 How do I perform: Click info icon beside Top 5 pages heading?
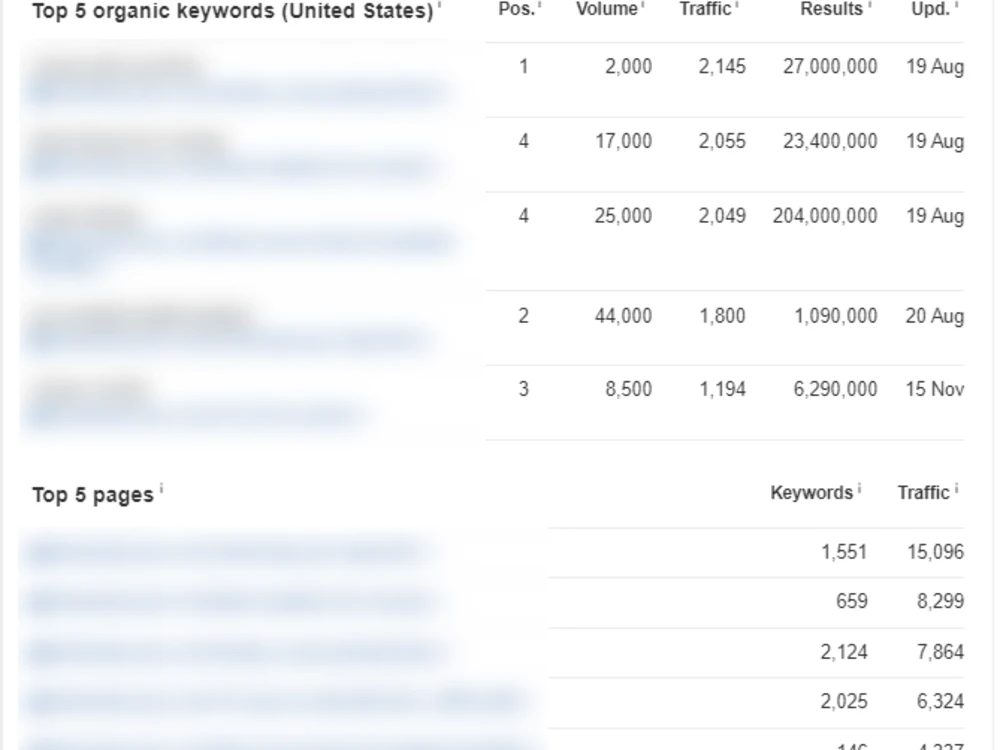(161, 489)
